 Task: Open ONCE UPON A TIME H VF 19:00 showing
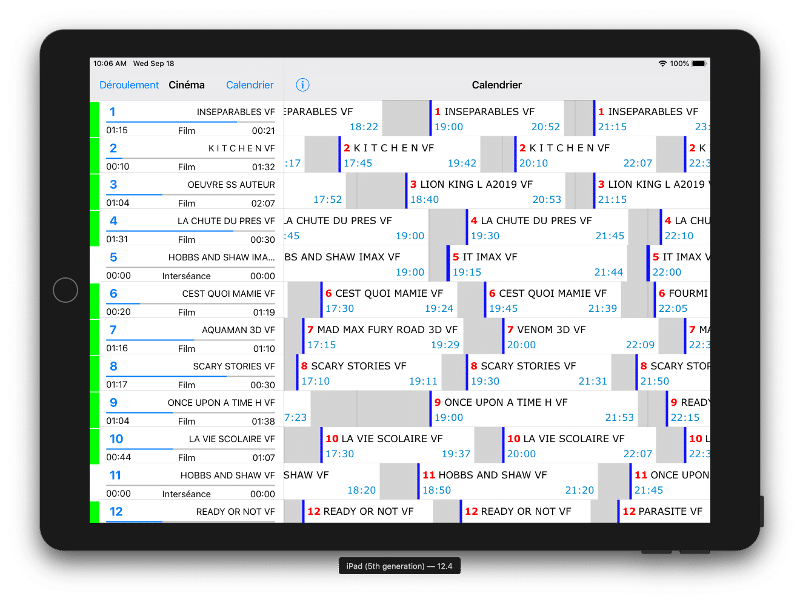click(534, 409)
